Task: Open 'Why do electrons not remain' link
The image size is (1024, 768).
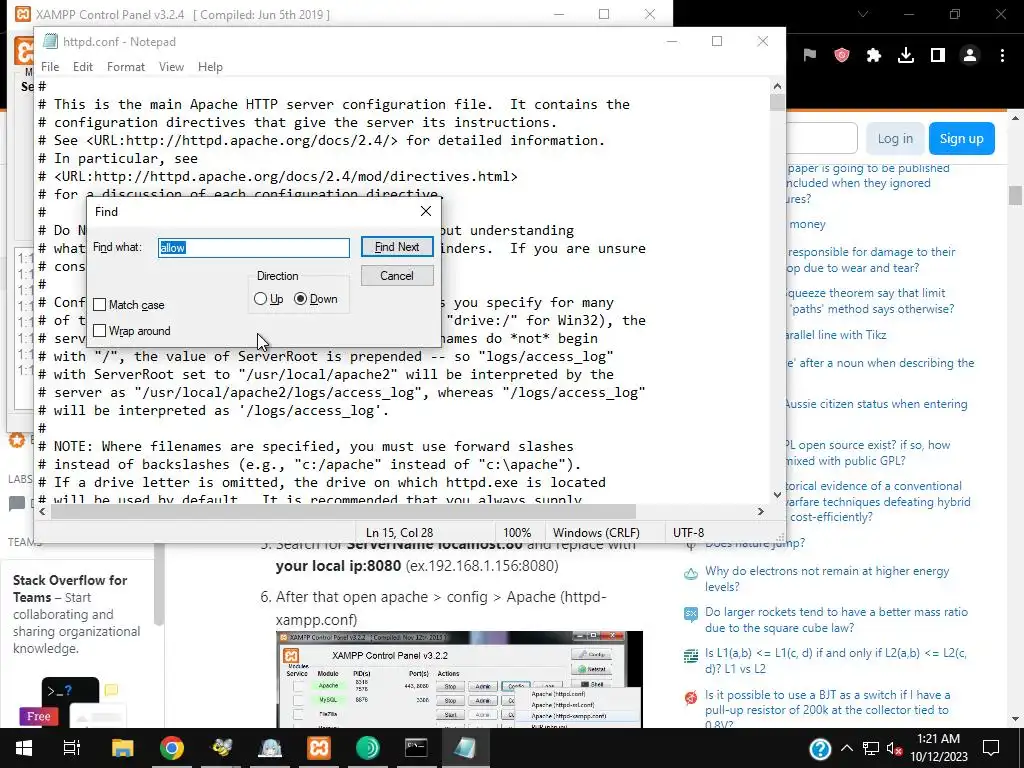Action: (x=827, y=579)
